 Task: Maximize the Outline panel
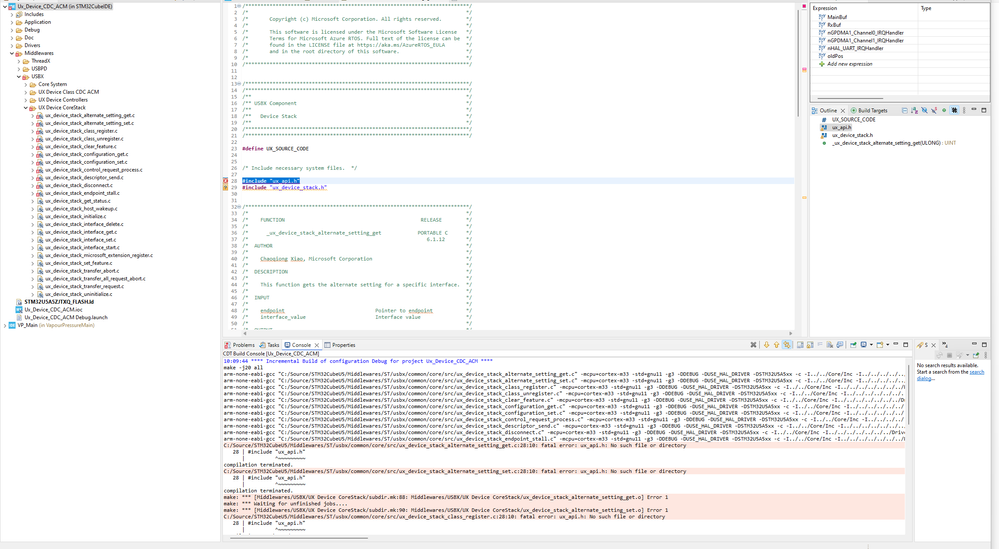(984, 110)
